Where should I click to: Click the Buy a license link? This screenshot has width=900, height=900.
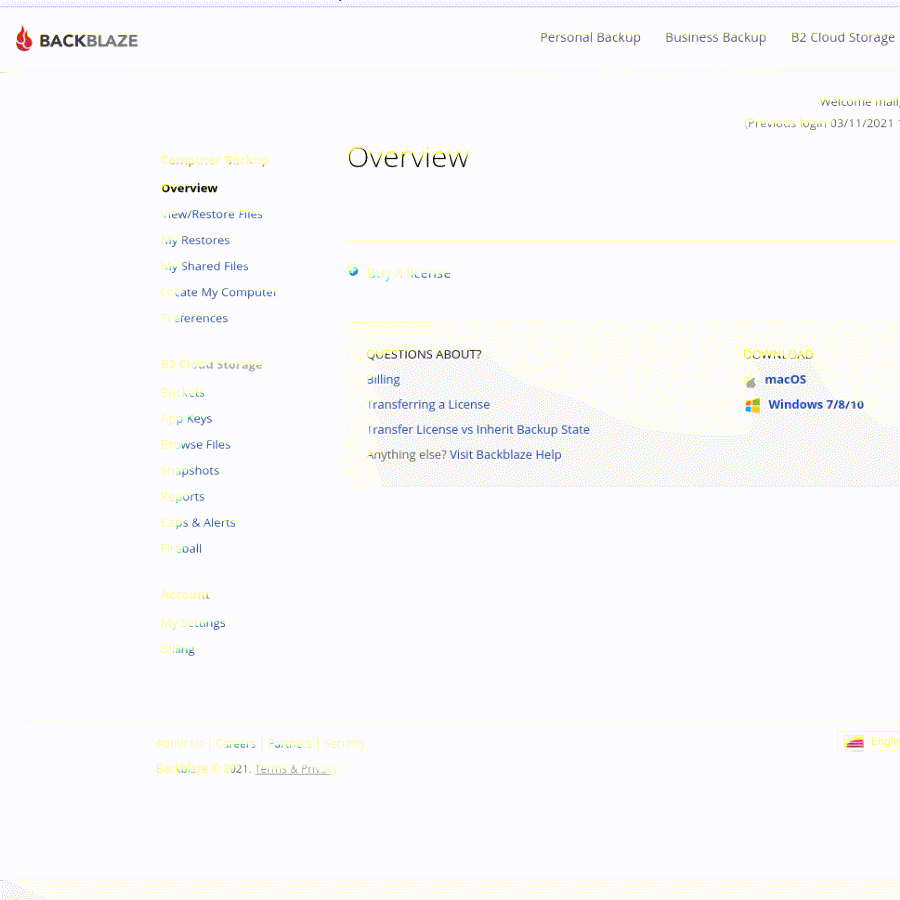pos(409,273)
